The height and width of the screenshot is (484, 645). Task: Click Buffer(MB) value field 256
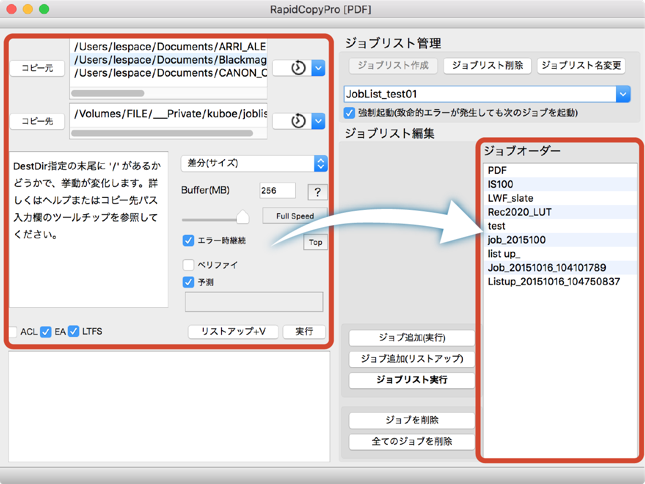click(277, 190)
